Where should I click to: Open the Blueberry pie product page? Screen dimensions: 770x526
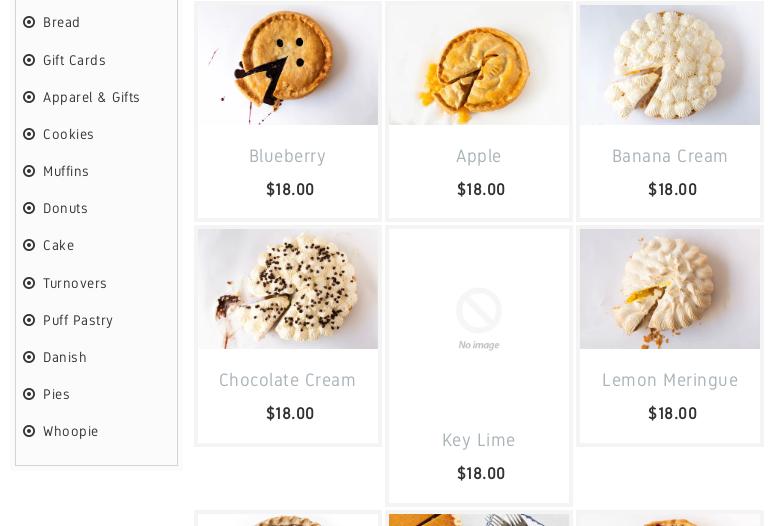(x=287, y=156)
